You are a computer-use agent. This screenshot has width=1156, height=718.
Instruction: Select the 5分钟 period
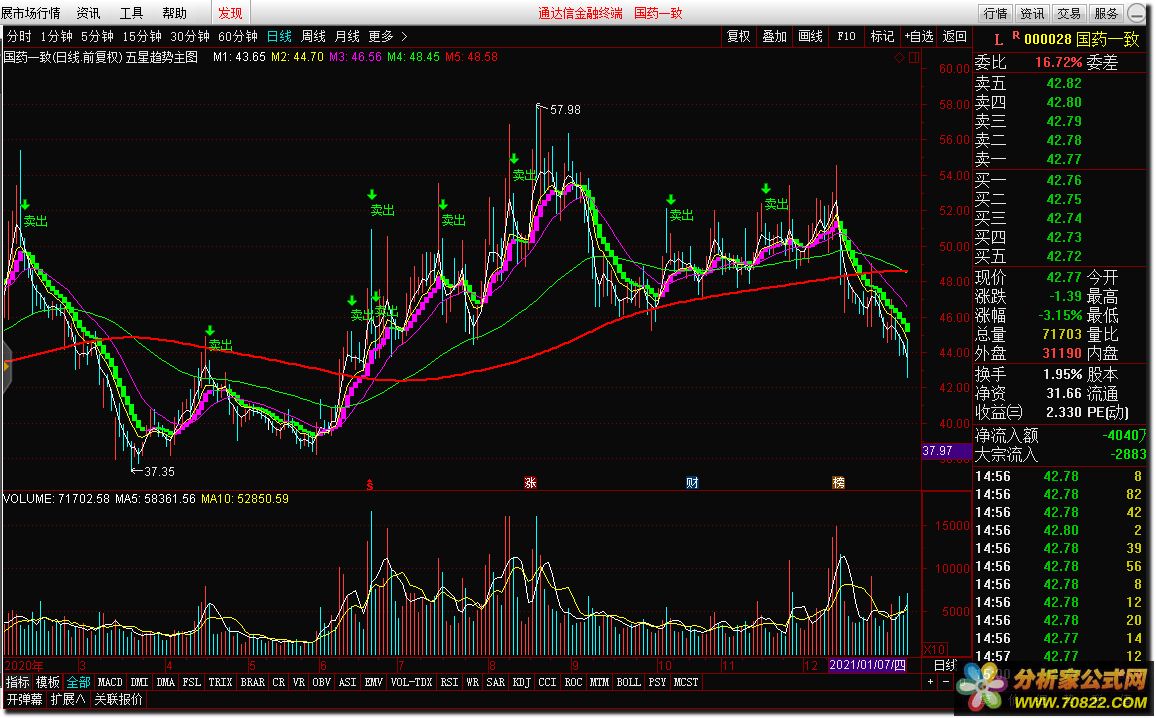[x=97, y=36]
